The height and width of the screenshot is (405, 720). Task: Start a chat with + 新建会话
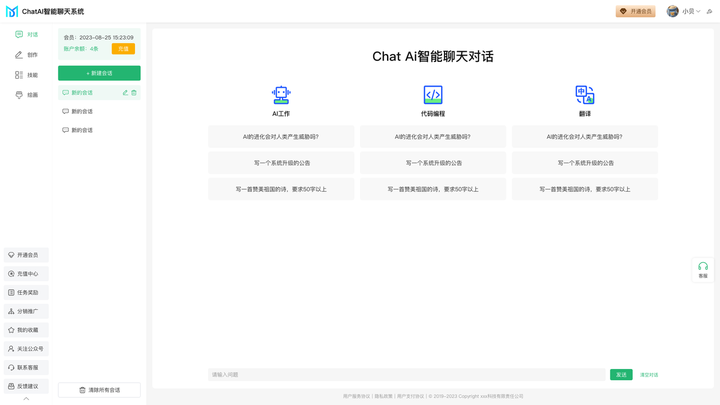coord(99,73)
